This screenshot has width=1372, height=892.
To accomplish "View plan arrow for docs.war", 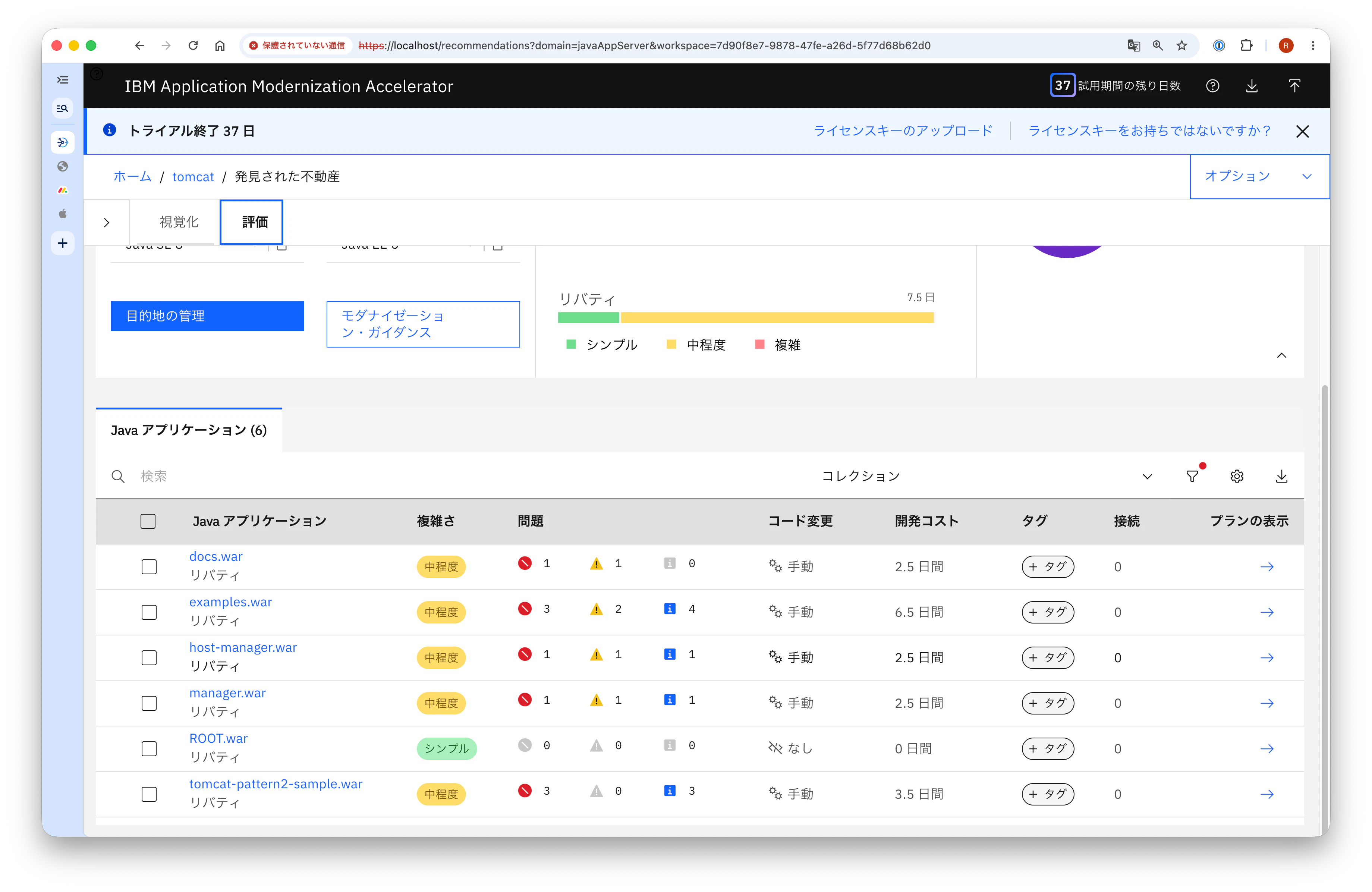I will pyautogui.click(x=1266, y=567).
